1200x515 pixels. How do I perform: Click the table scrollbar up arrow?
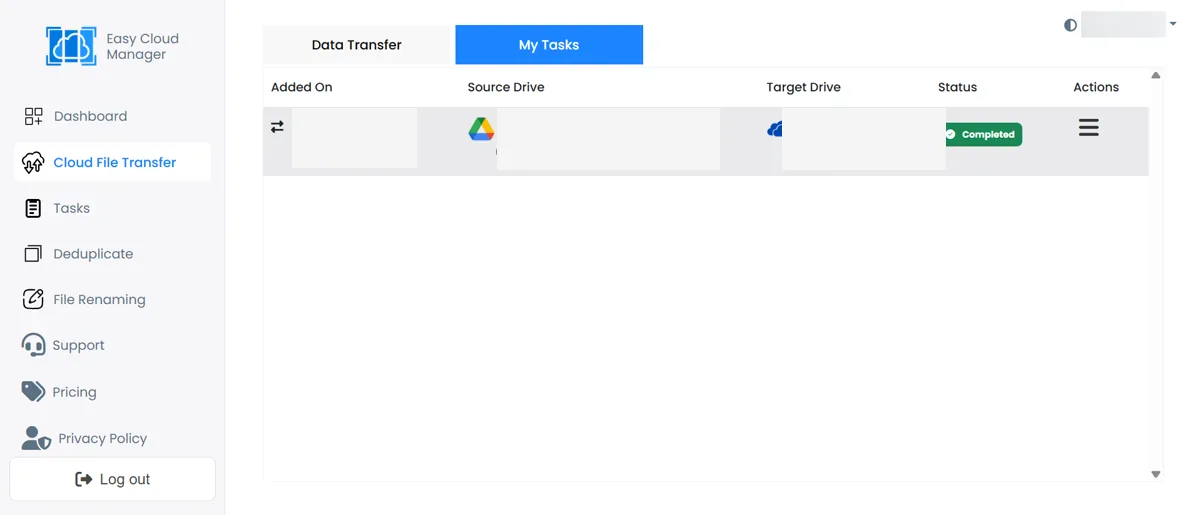point(1156,75)
